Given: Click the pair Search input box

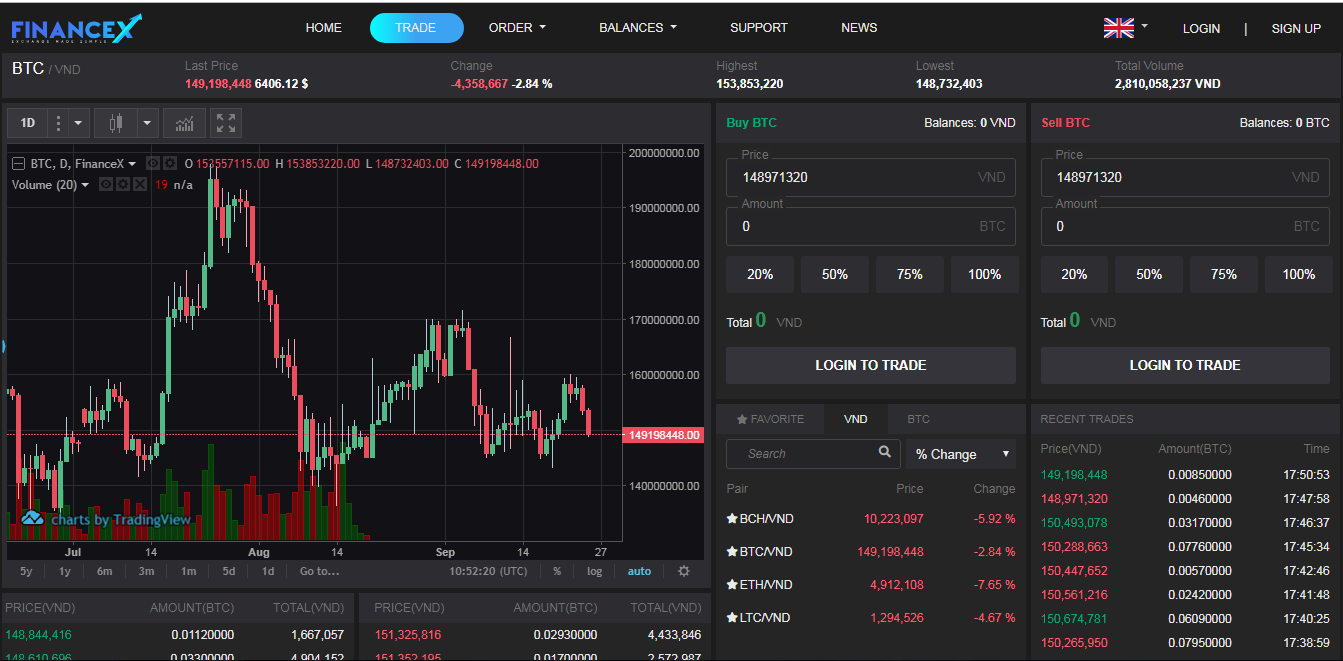Looking at the screenshot, I should point(813,454).
